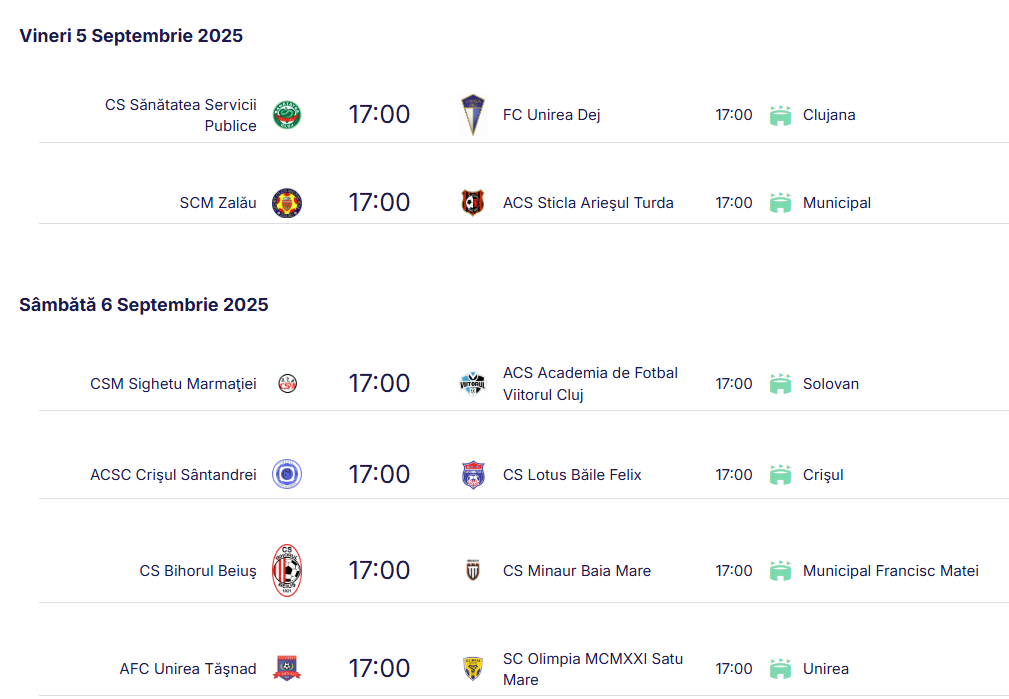The image size is (1009, 699).
Task: Click AFC Unirea Tășnad team crest
Action: 287,669
